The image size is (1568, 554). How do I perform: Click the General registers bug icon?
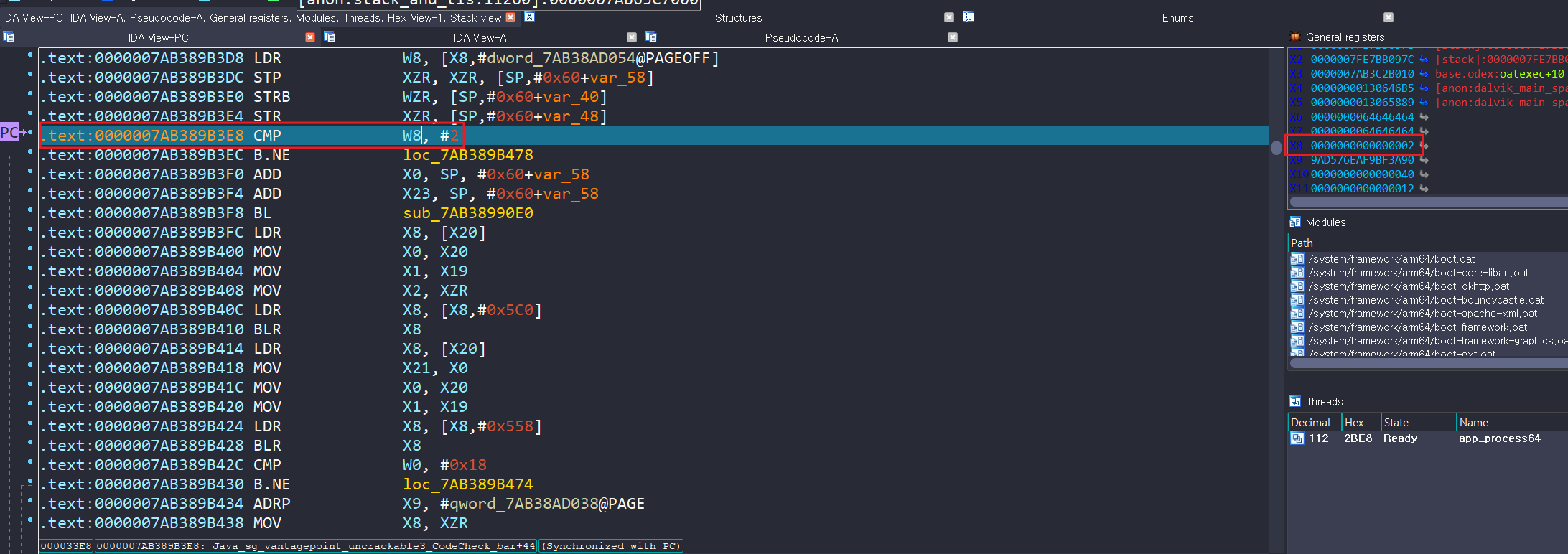pos(1295,37)
